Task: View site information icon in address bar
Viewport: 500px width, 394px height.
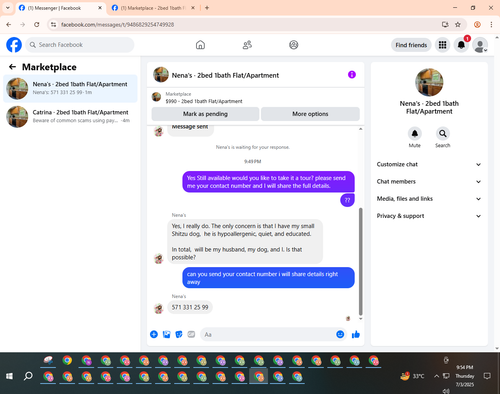Action: point(54,25)
